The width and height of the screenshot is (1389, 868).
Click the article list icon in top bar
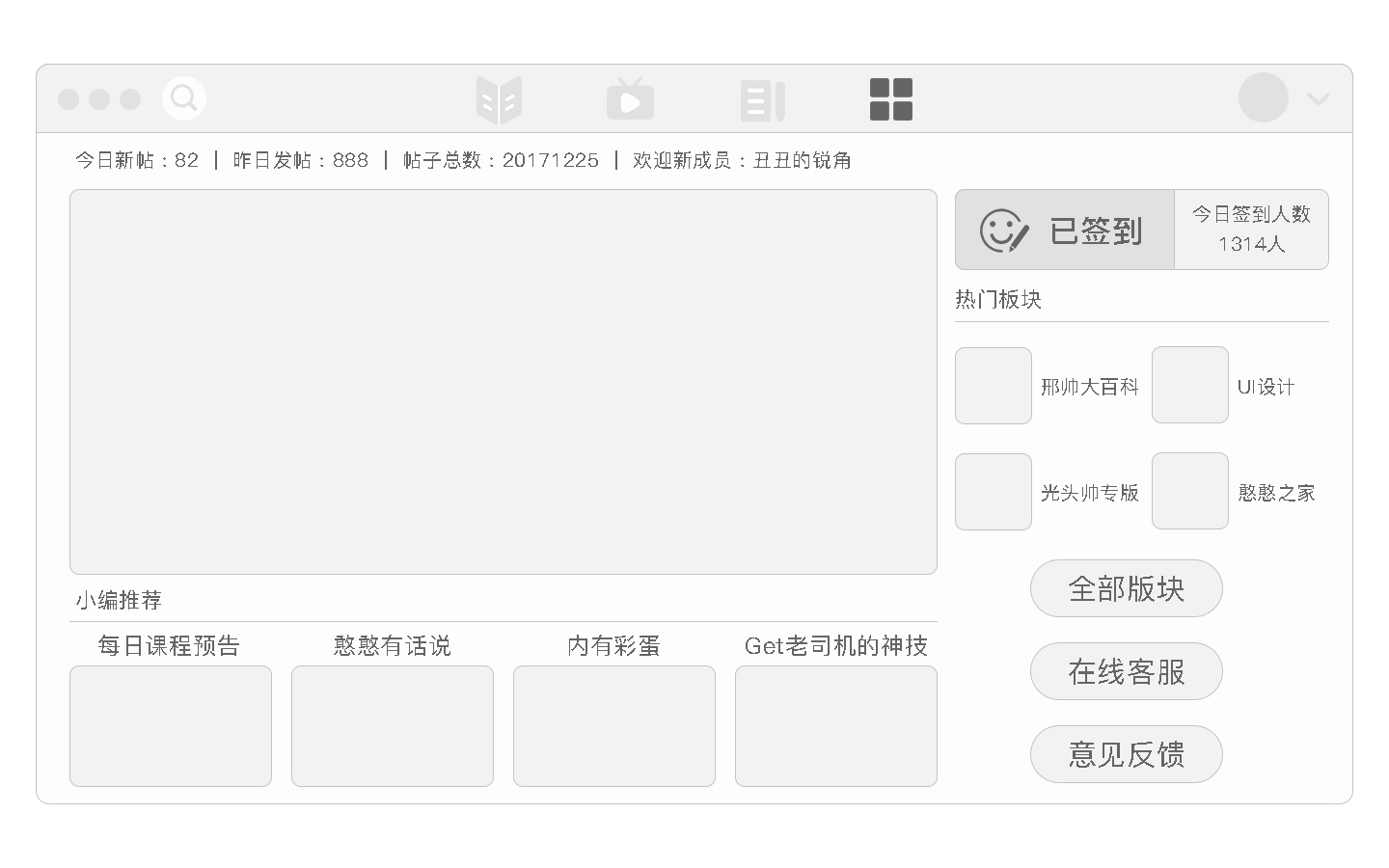(x=762, y=98)
